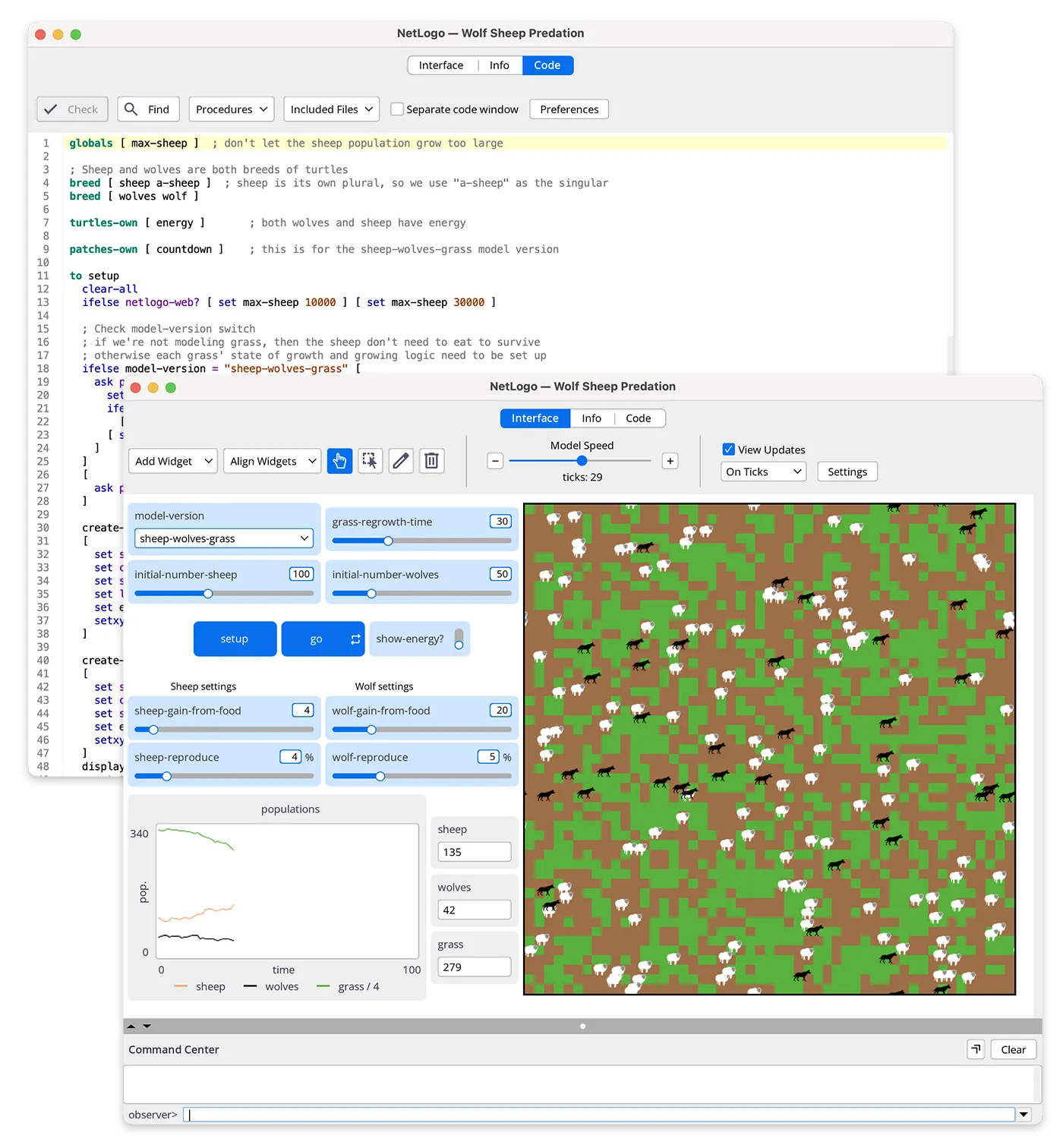Image resolution: width=1063 pixels, height=1148 pixels.
Task: Enable Separate code window checkbox
Action: pyautogui.click(x=397, y=109)
